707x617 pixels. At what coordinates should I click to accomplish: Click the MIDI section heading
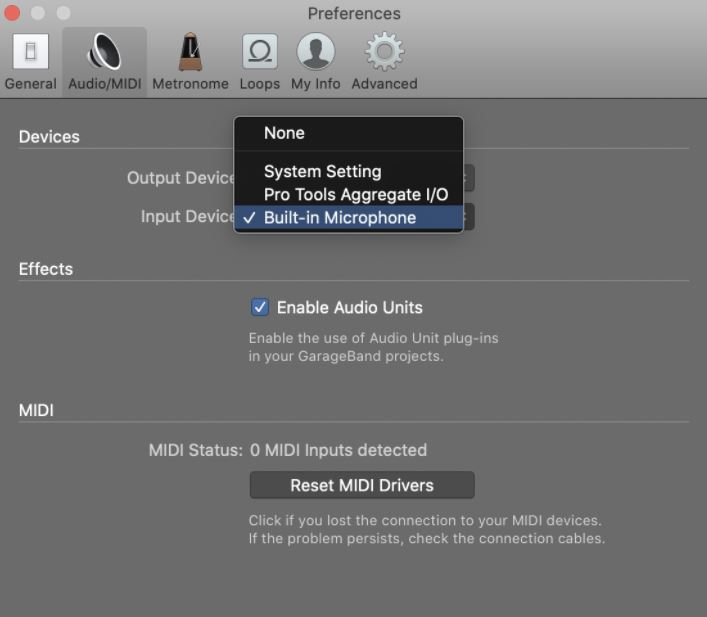click(x=36, y=410)
